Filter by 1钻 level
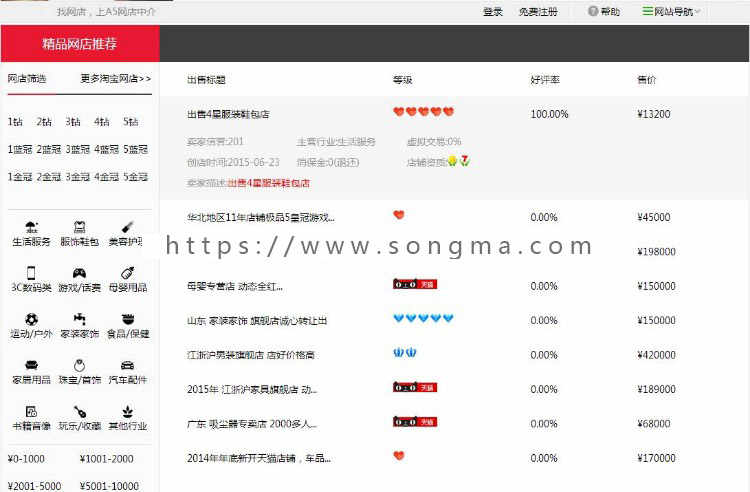 click(15, 122)
